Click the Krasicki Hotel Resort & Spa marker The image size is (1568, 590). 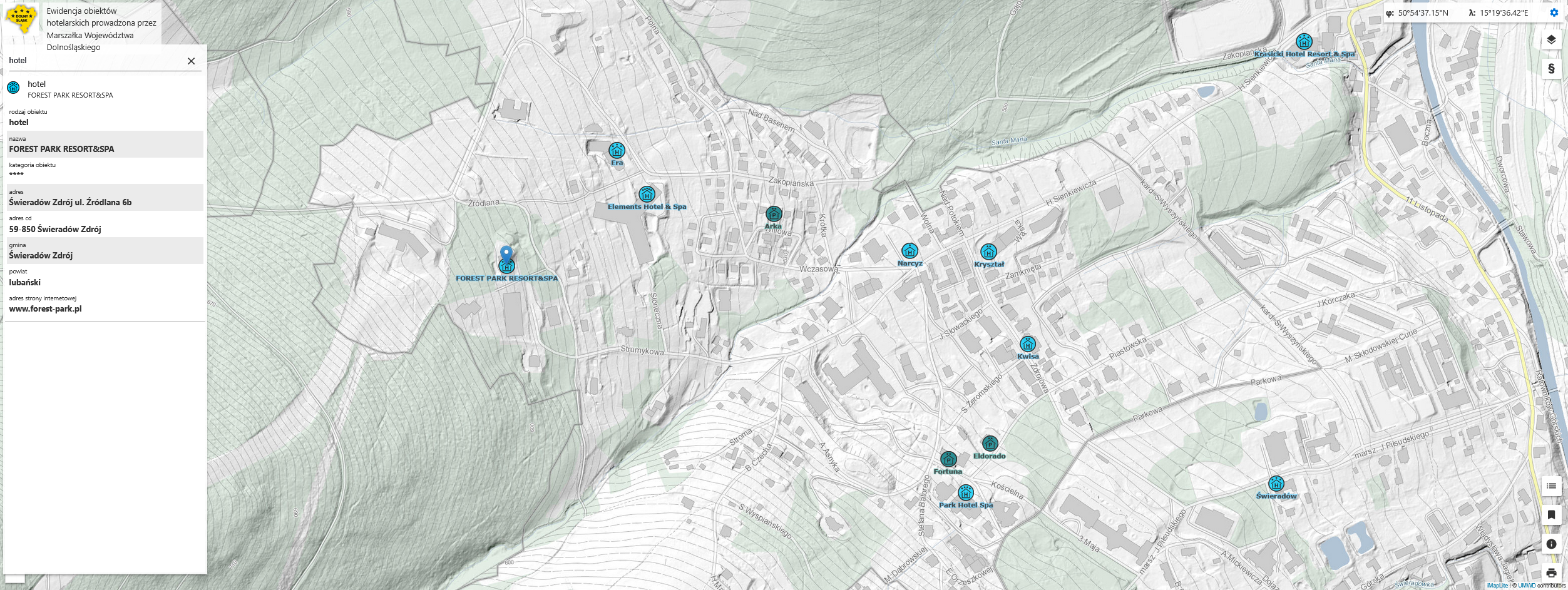[1304, 42]
